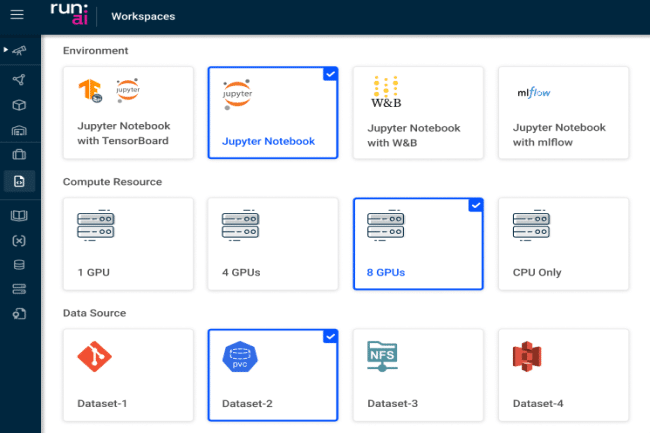Click the Environment section heading

pyautogui.click(x=95, y=51)
